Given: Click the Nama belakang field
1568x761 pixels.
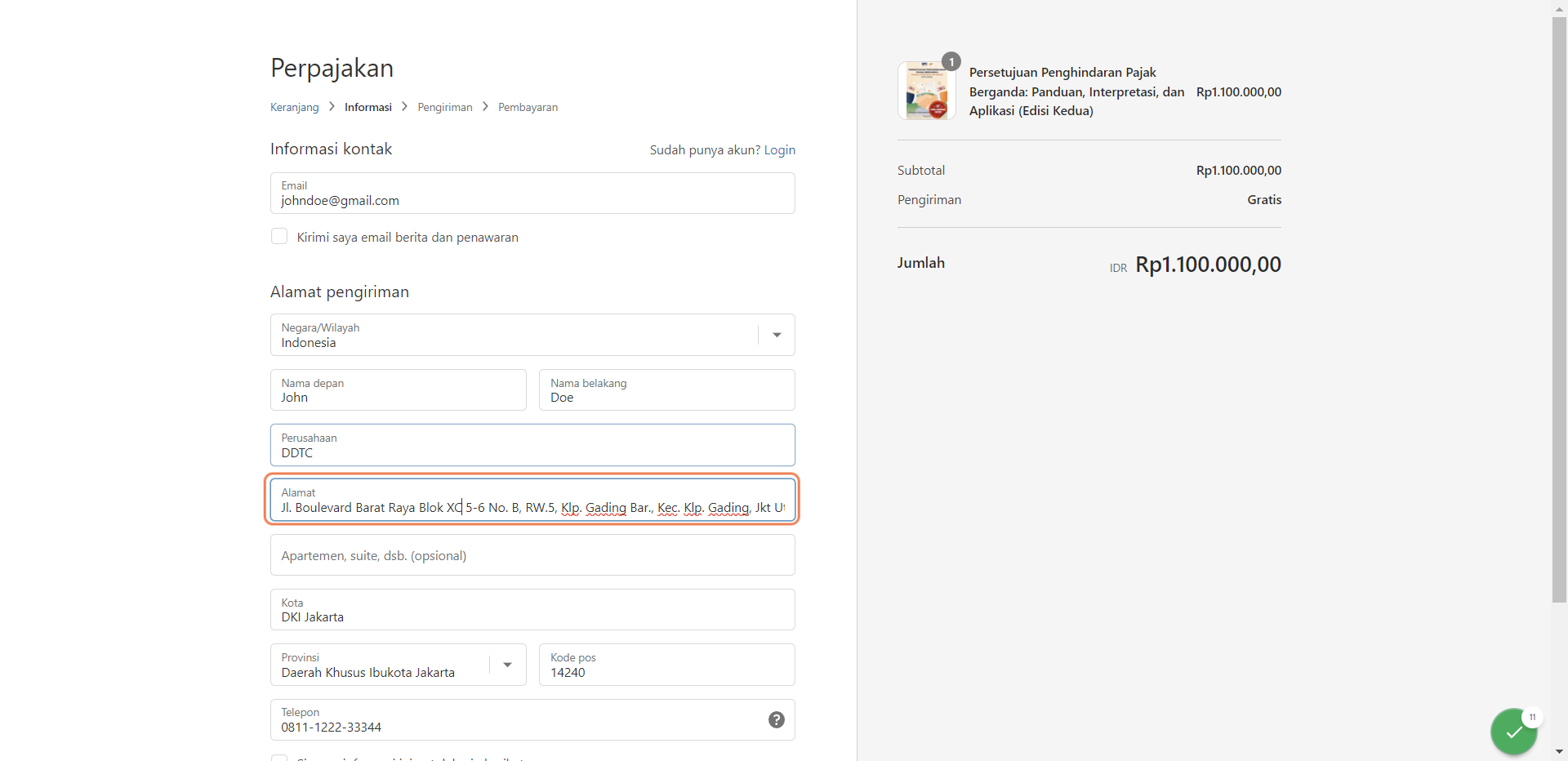Looking at the screenshot, I should (x=667, y=390).
